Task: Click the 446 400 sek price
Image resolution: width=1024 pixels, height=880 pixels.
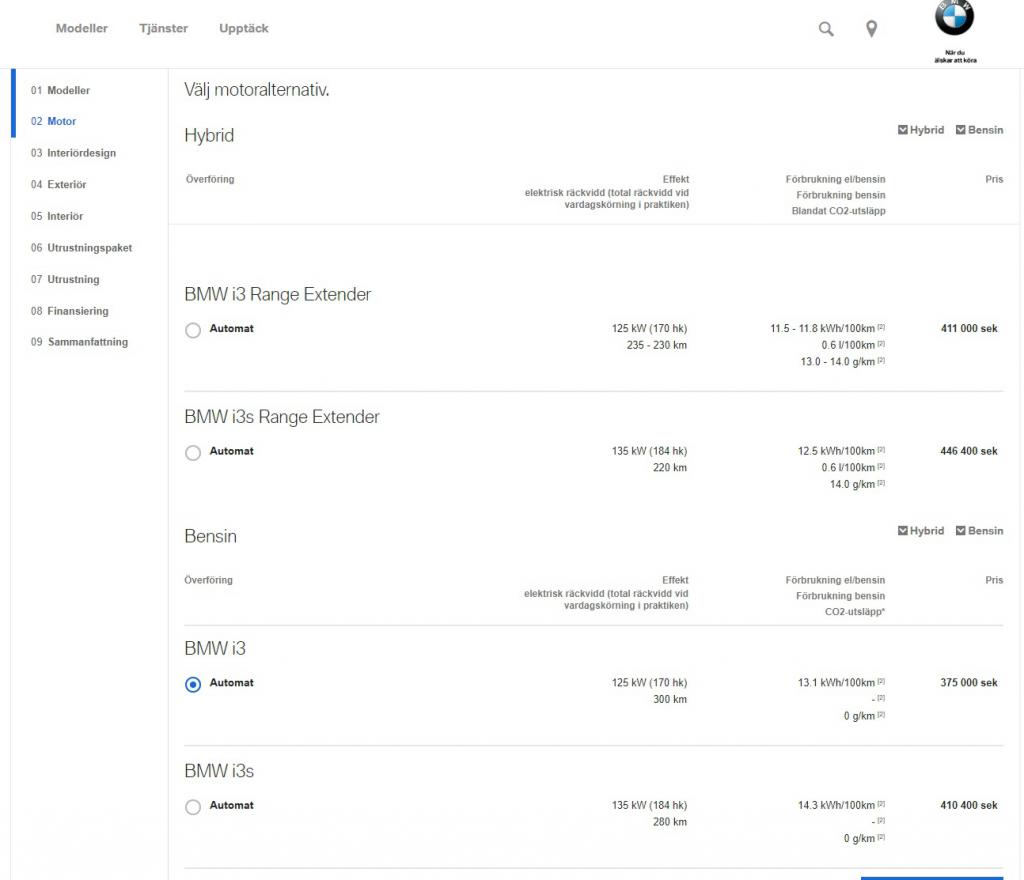Action: 969,451
